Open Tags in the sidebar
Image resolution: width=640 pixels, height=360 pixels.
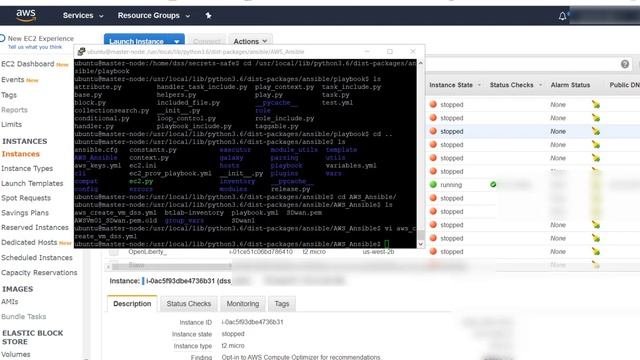click(x=9, y=95)
